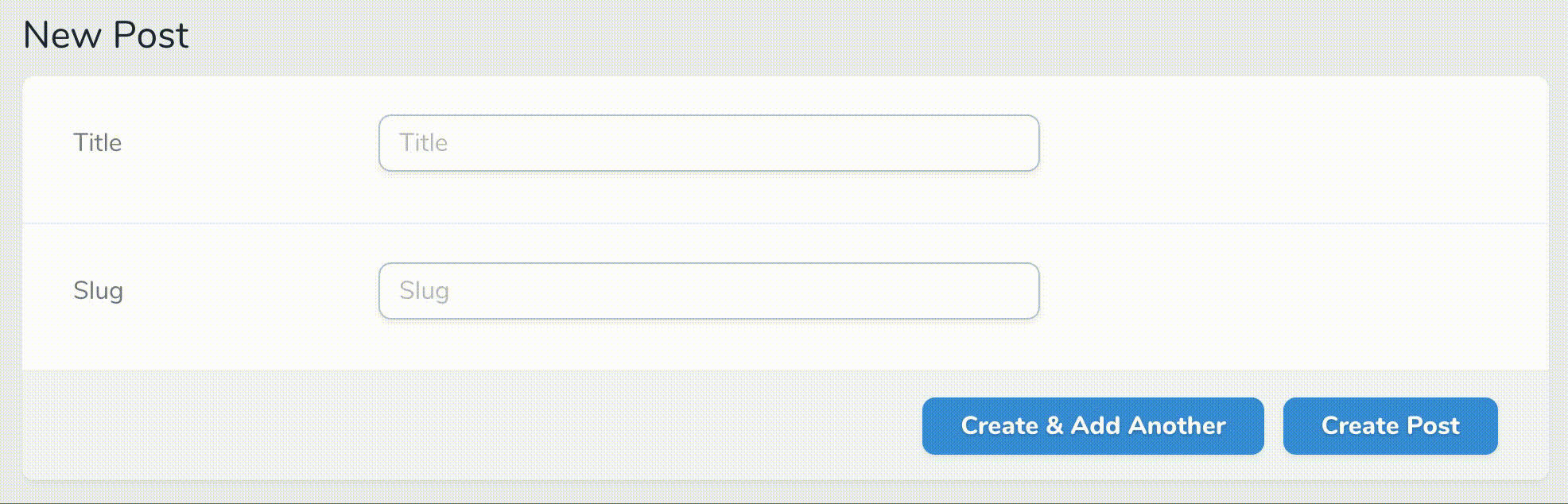The image size is (1568, 504).
Task: Click the blank area beside the Title field
Action: [1288, 143]
